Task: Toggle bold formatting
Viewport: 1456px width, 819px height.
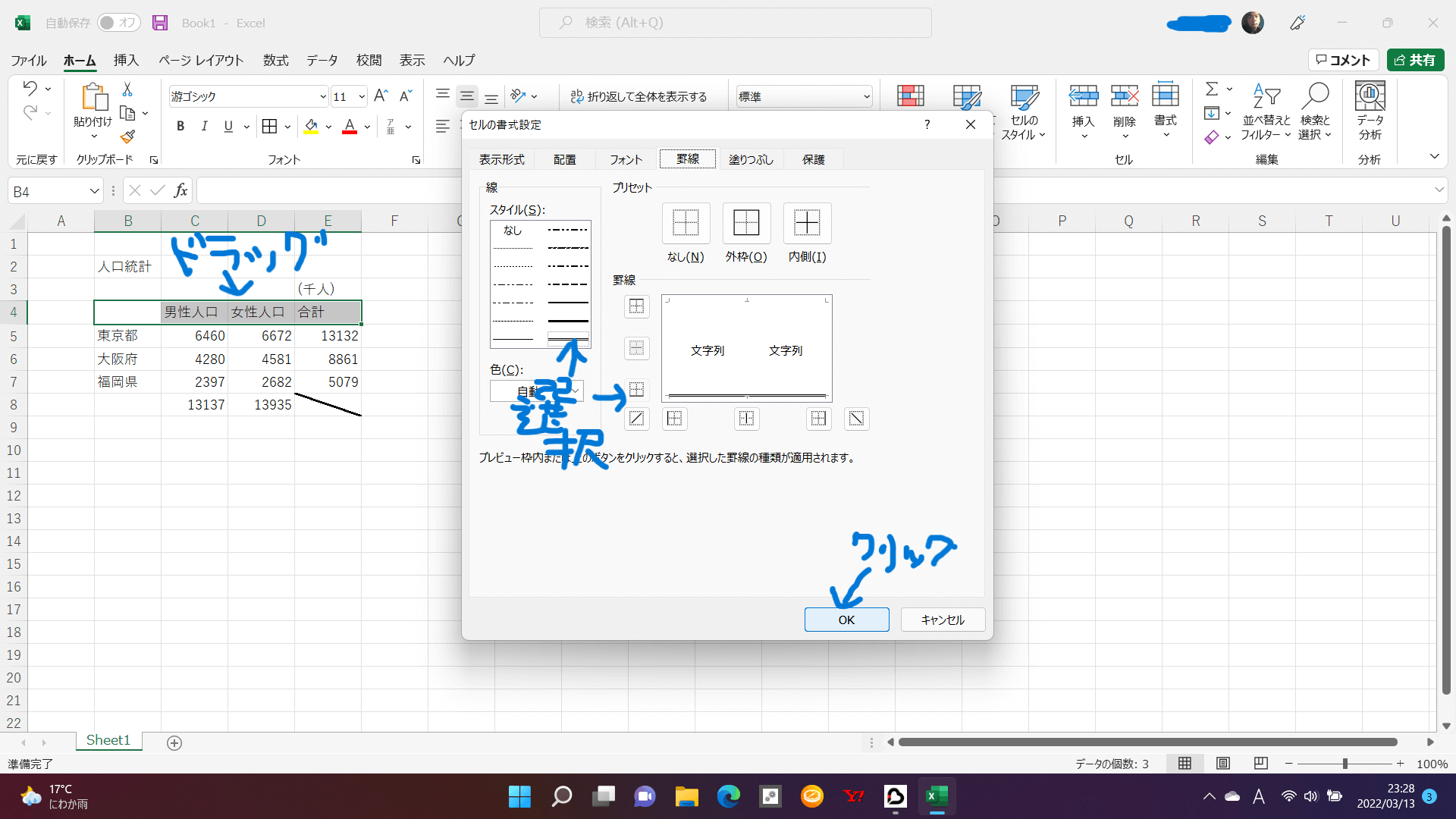Action: pyautogui.click(x=180, y=127)
